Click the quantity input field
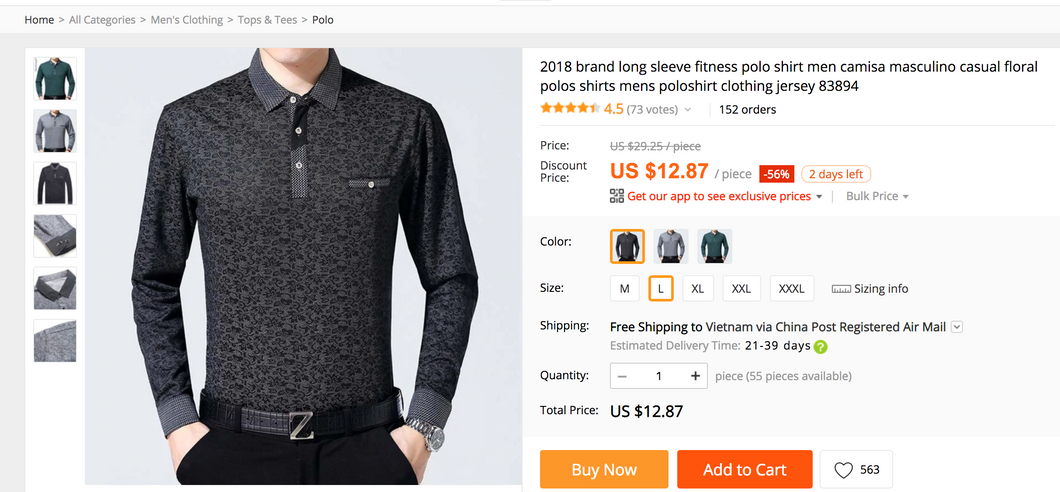The width and height of the screenshot is (1060, 492). (659, 376)
